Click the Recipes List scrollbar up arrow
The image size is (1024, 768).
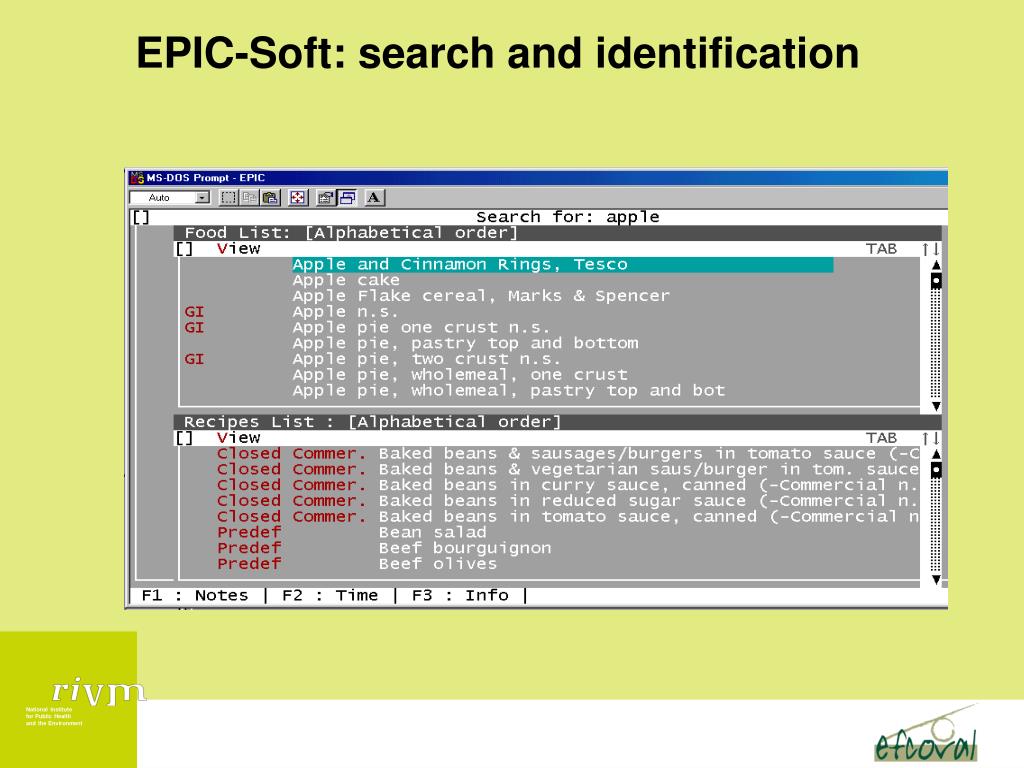[936, 454]
